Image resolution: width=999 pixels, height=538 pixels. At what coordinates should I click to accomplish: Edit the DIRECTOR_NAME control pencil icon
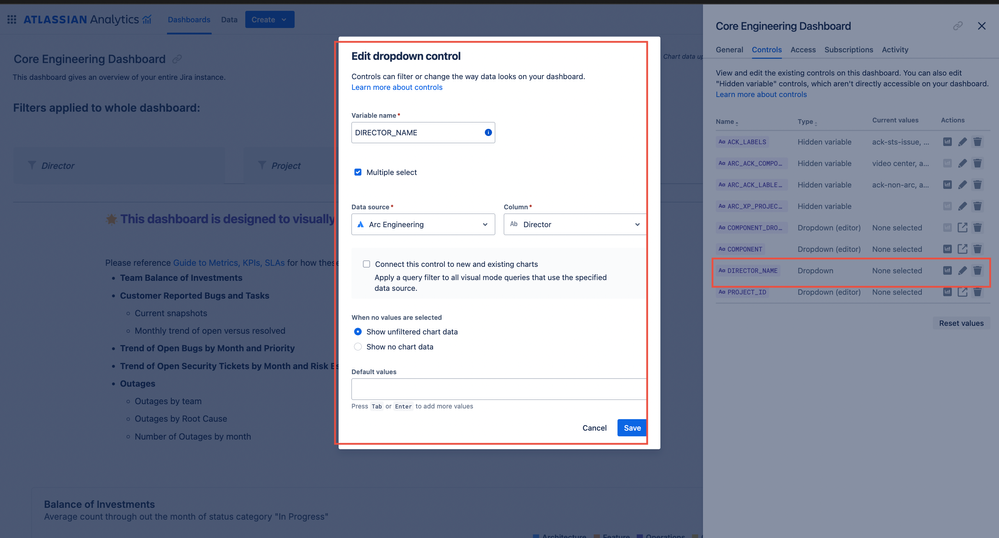962,270
